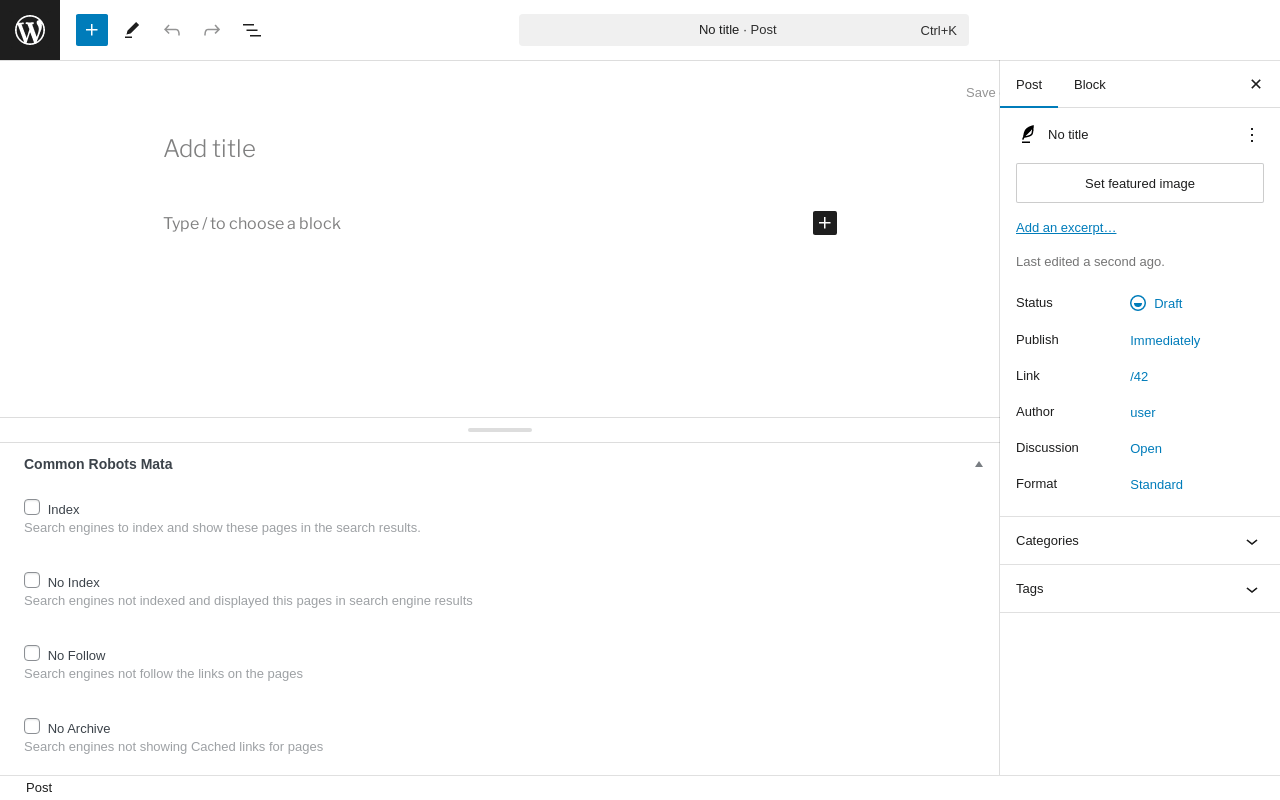This screenshot has width=1280, height=800.
Task: Expand the Categories panel
Action: pyautogui.click(x=1140, y=541)
